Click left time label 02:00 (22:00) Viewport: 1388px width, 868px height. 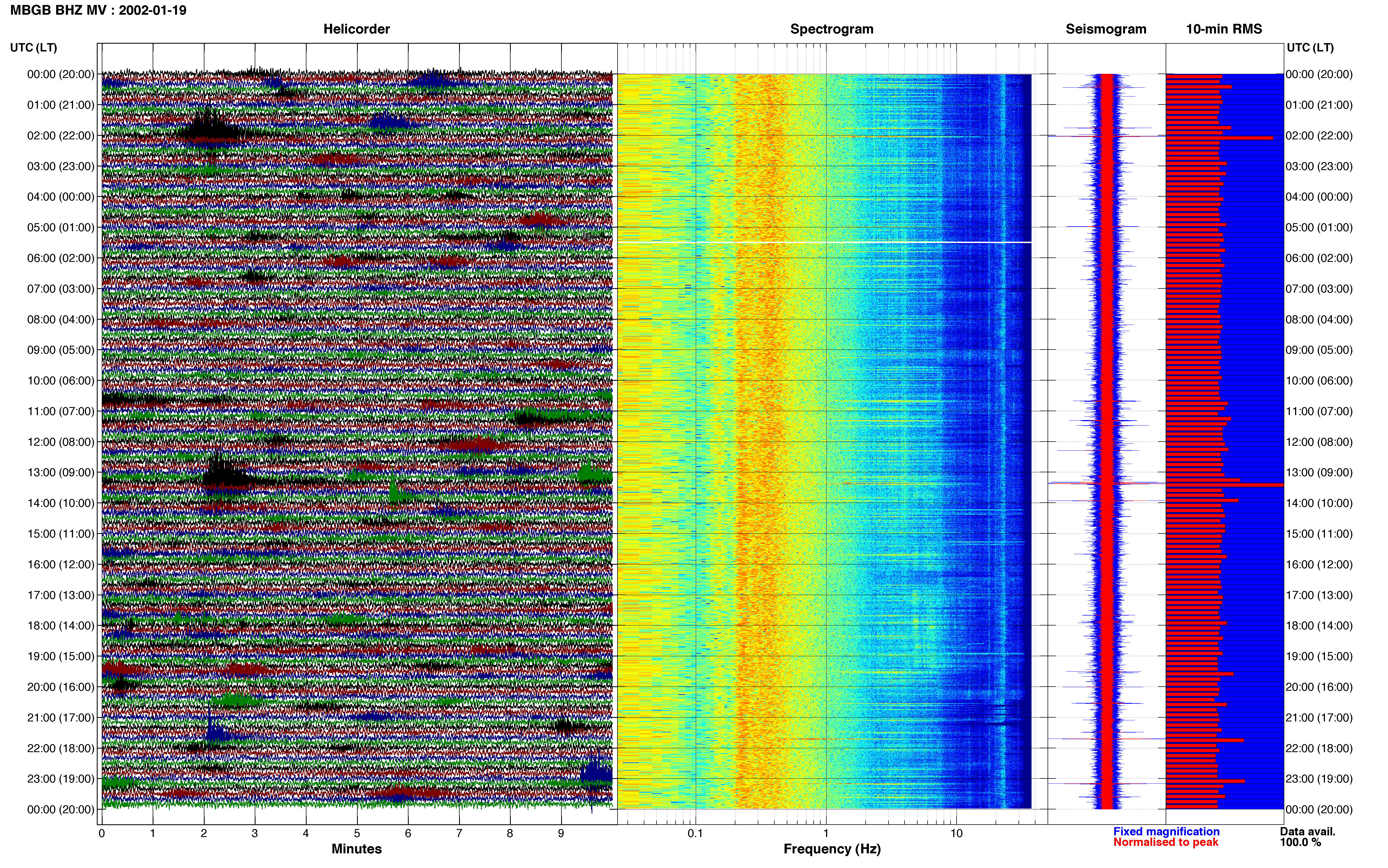61,135
